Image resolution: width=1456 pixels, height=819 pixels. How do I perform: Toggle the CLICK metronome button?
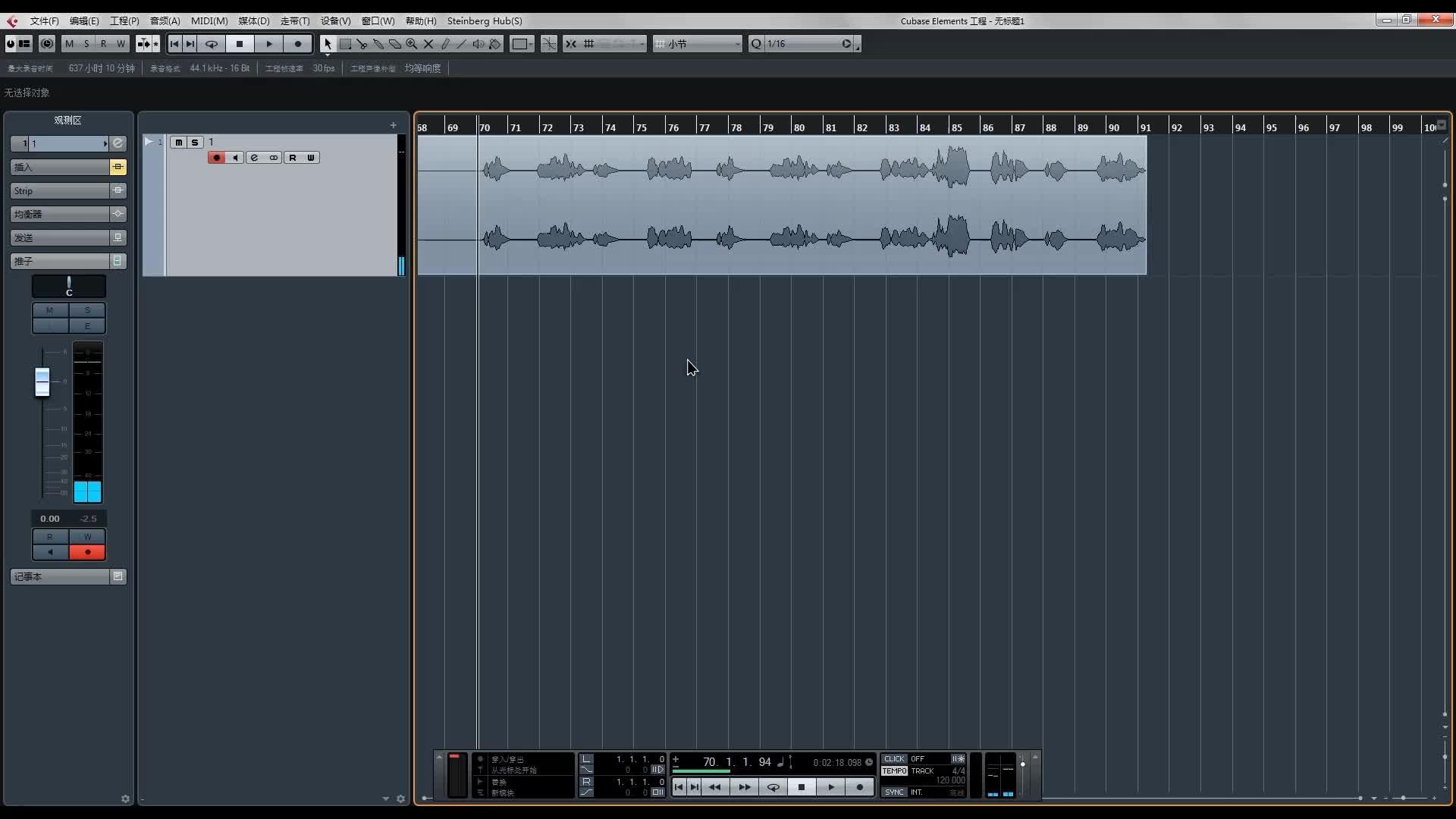(894, 758)
